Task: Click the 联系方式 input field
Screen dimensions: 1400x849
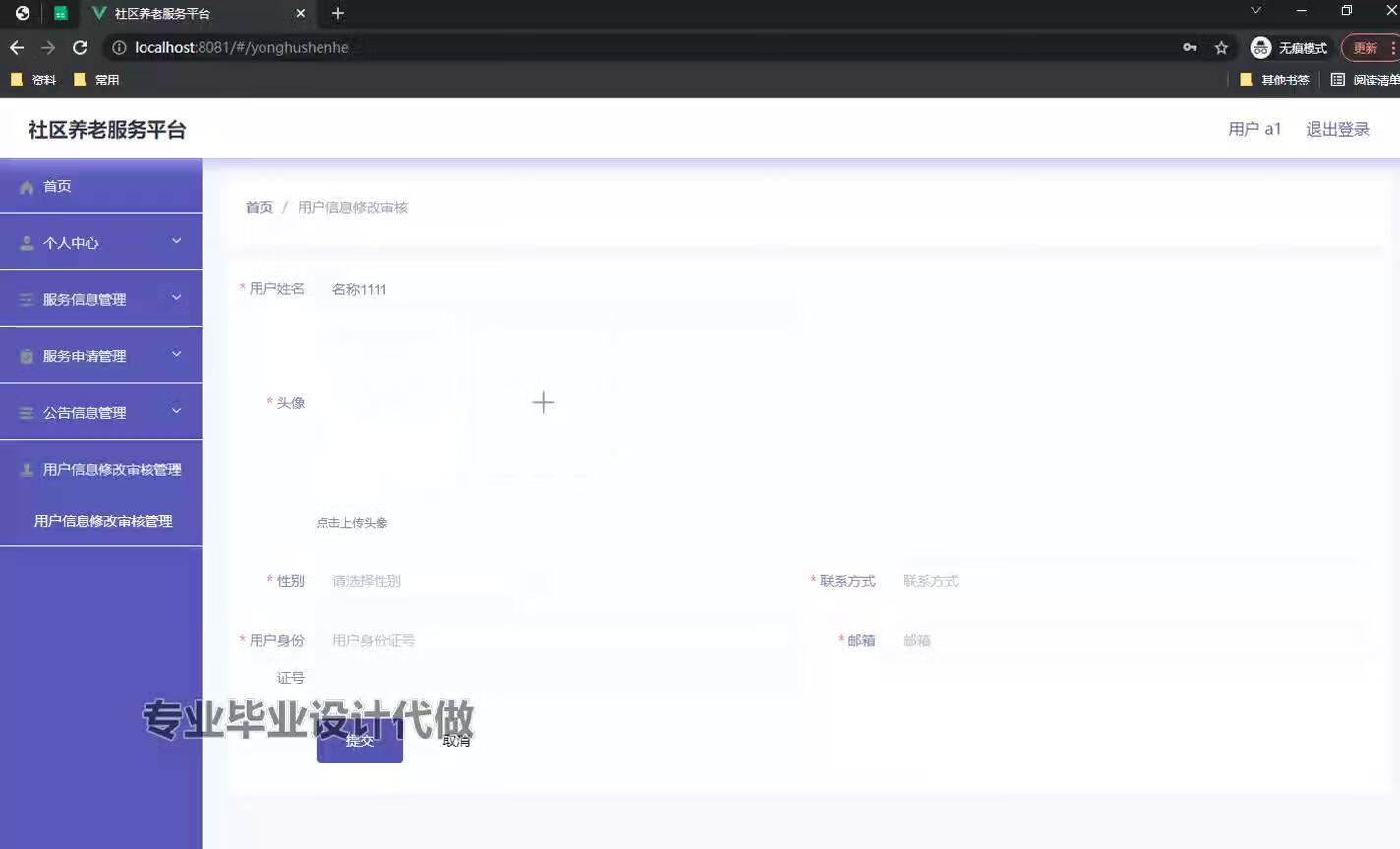Action: (1127, 581)
